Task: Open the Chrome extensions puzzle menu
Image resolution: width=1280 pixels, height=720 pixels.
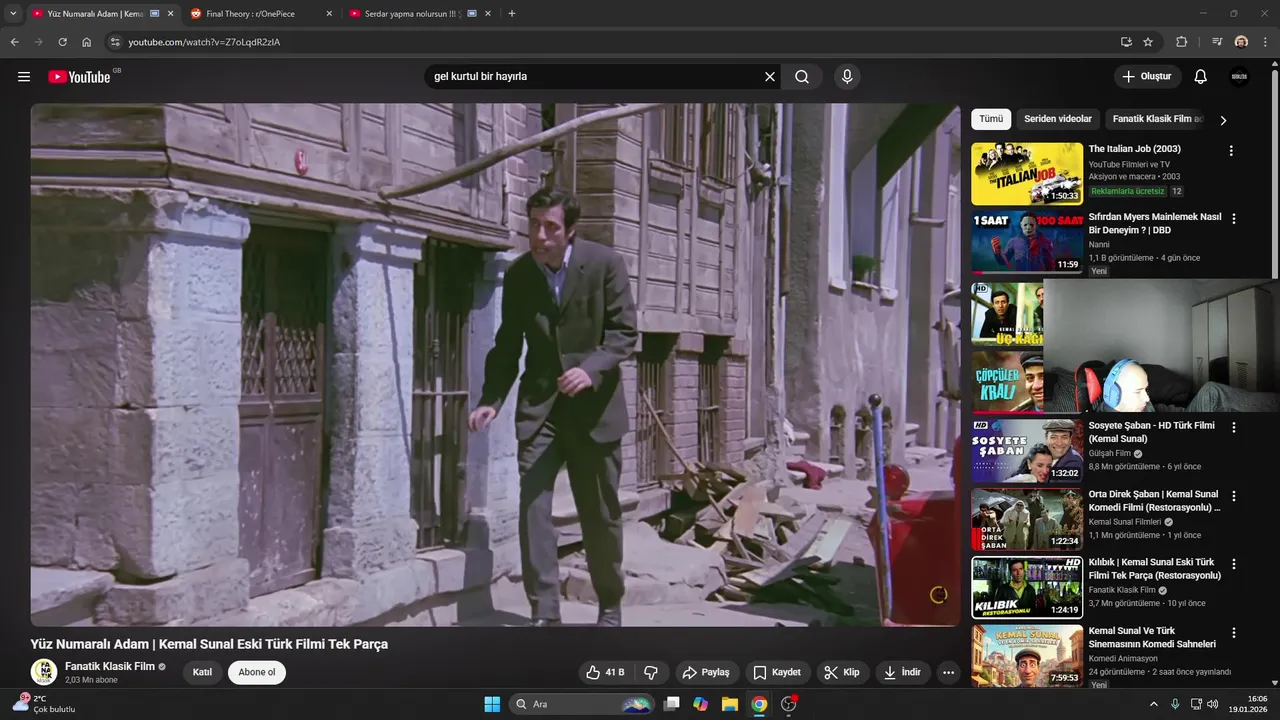Action: click(1182, 42)
